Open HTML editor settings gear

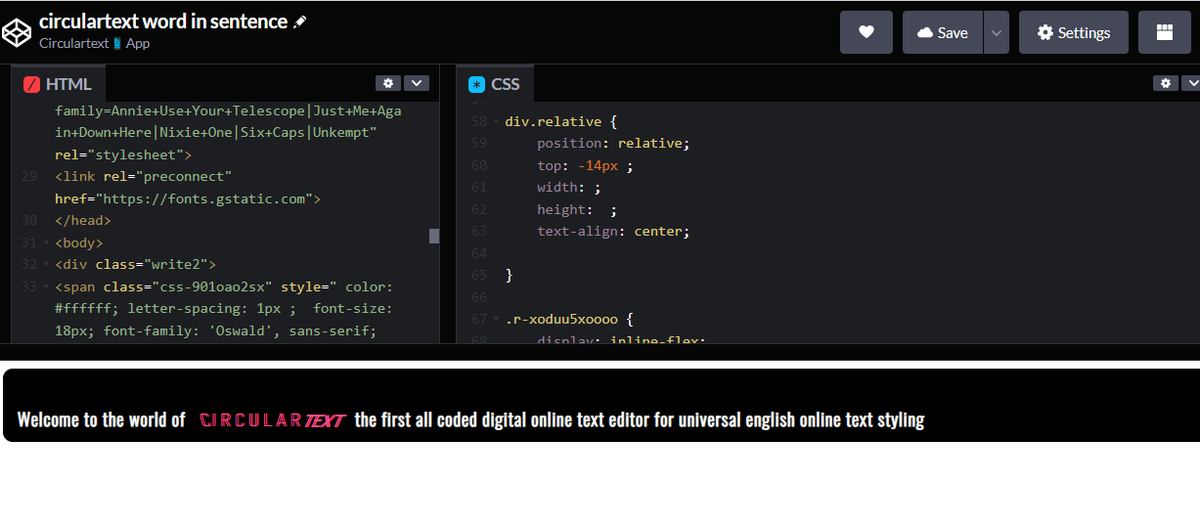point(388,83)
